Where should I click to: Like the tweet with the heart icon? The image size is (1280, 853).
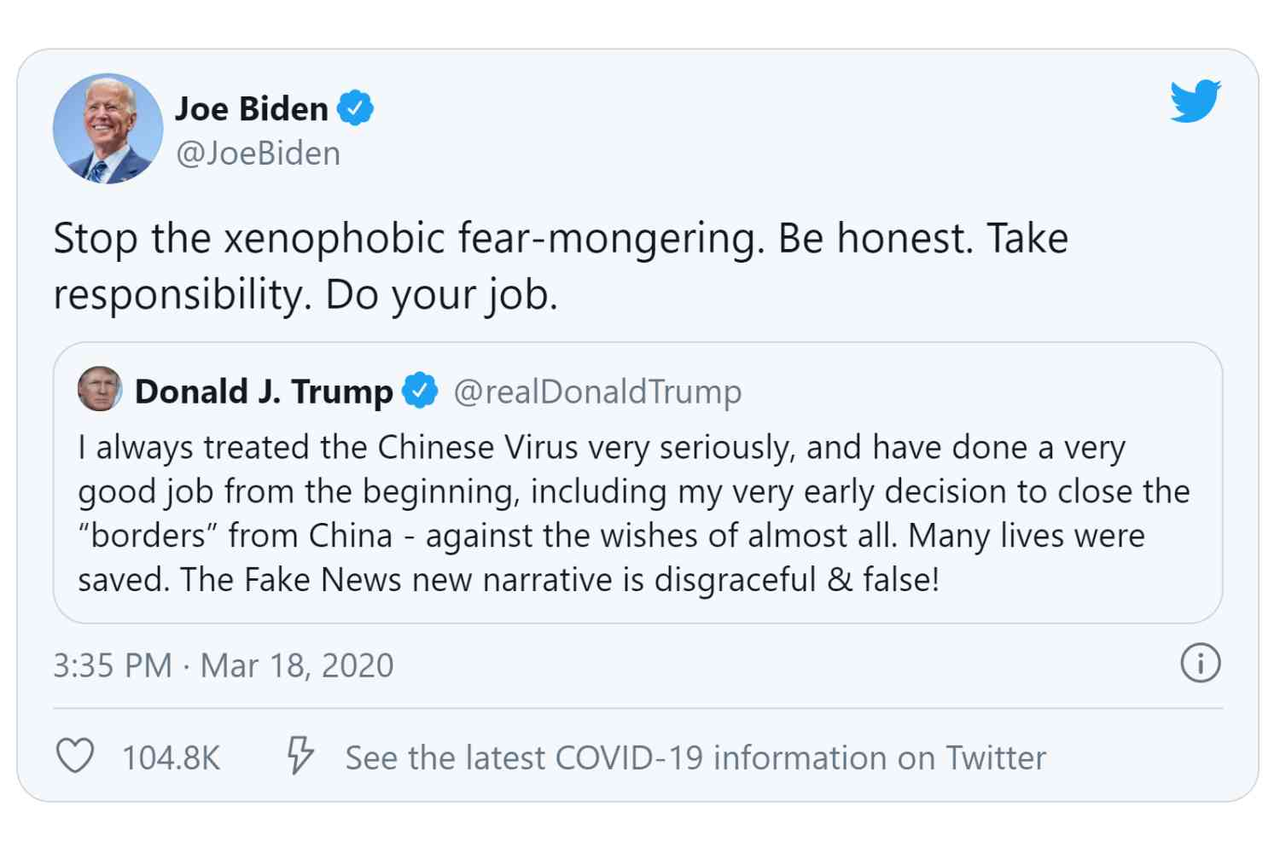tap(74, 756)
